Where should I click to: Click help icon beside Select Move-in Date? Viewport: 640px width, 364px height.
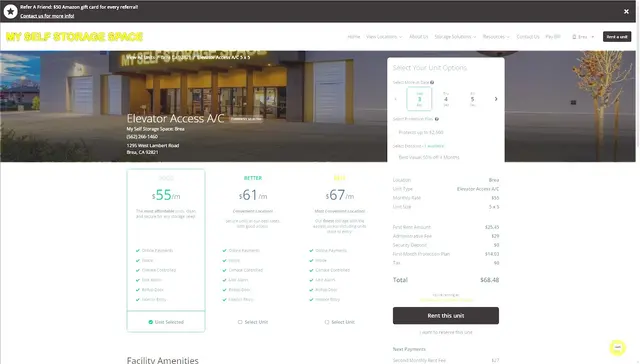(x=432, y=82)
